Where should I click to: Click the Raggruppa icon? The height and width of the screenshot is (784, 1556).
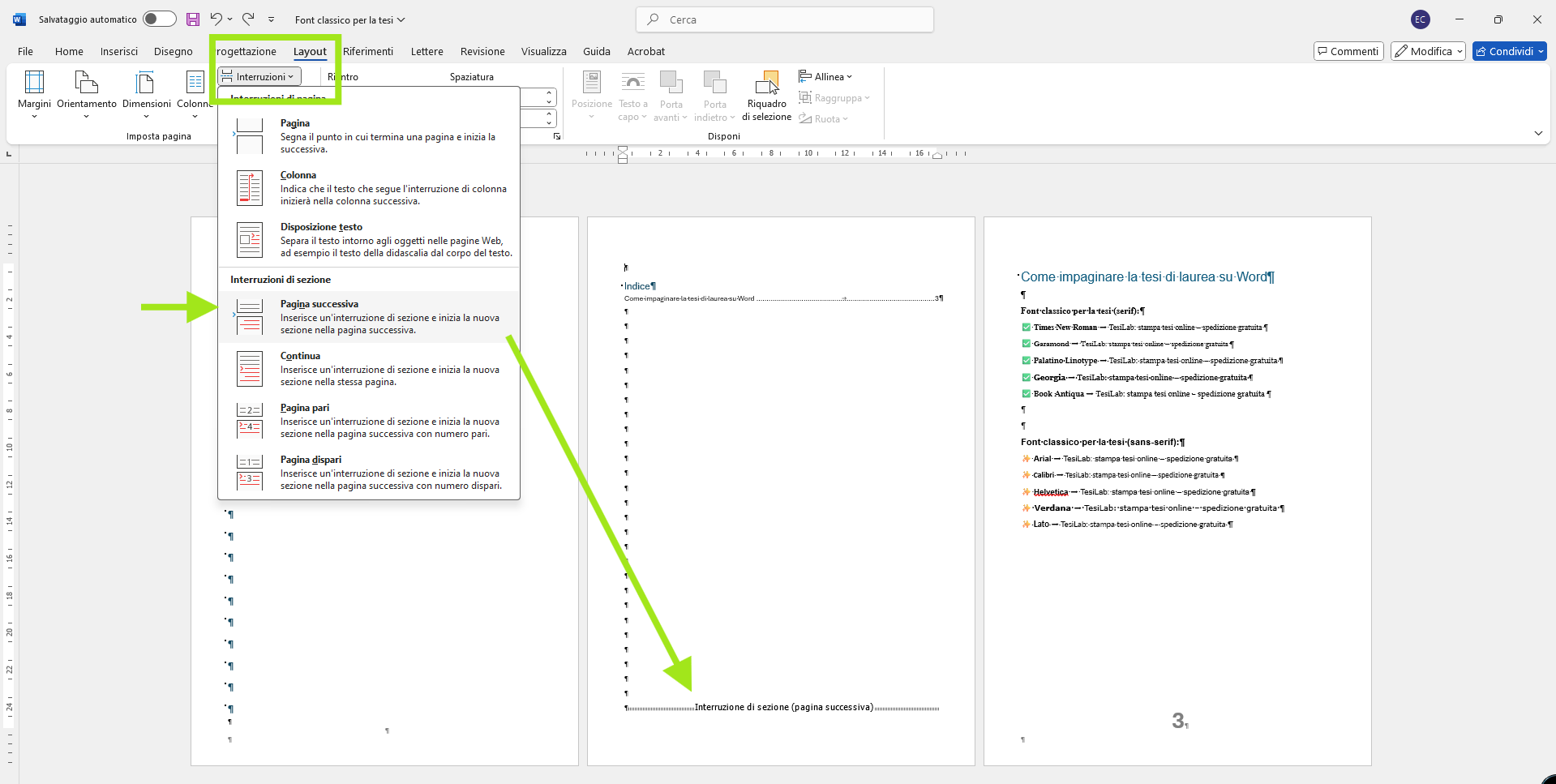click(x=834, y=97)
